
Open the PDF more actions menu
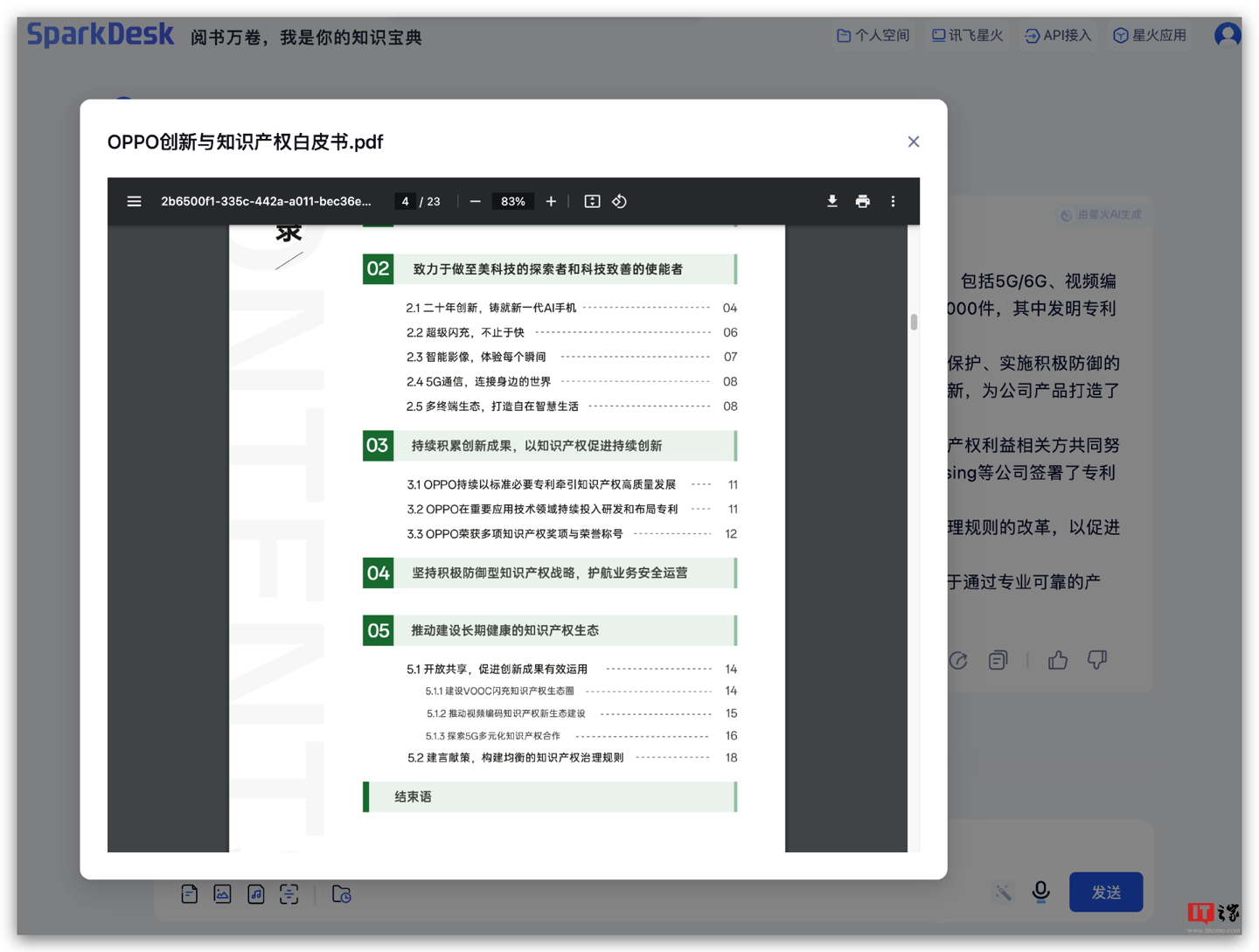pos(893,201)
